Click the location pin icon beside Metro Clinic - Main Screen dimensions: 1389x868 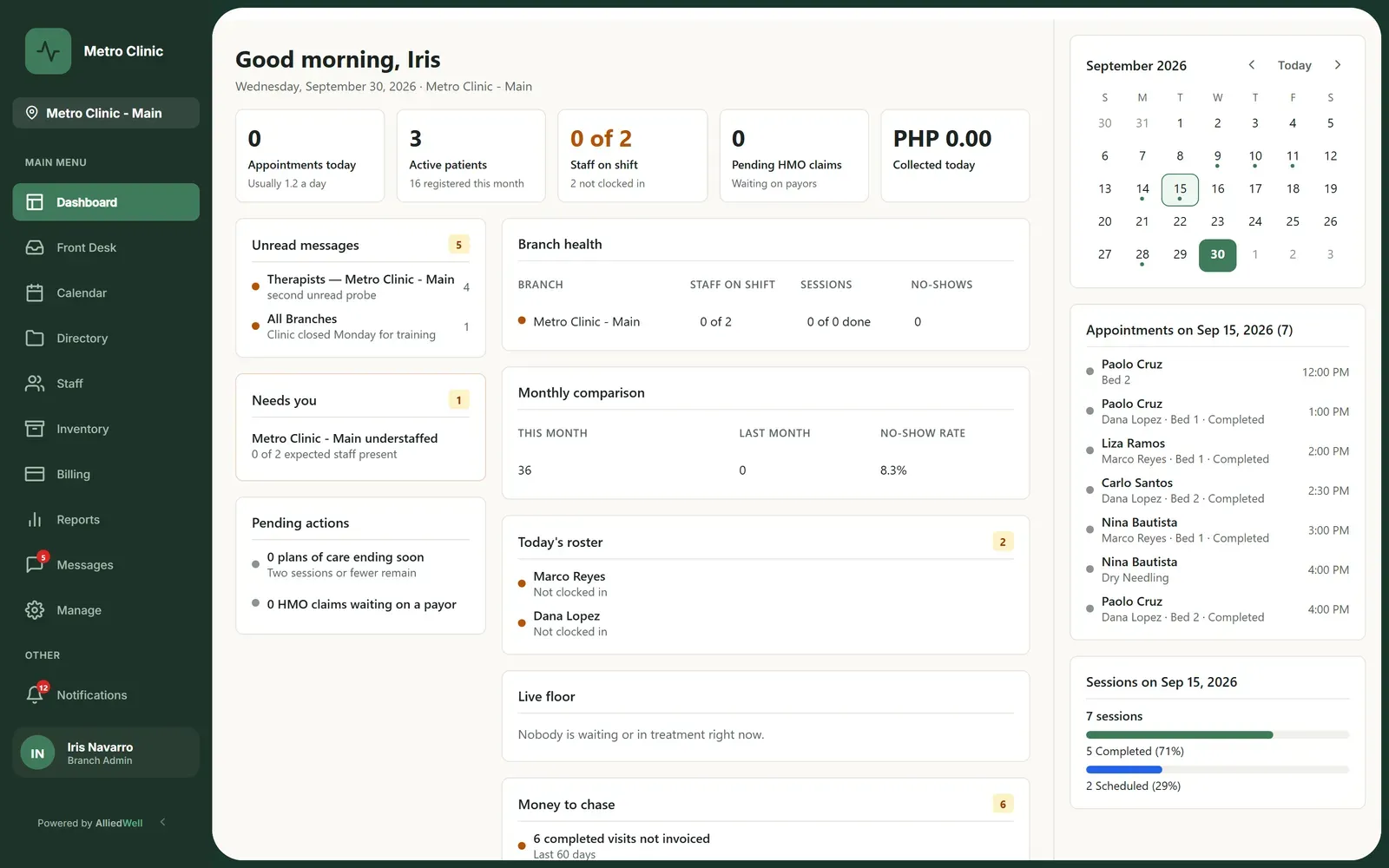32,113
